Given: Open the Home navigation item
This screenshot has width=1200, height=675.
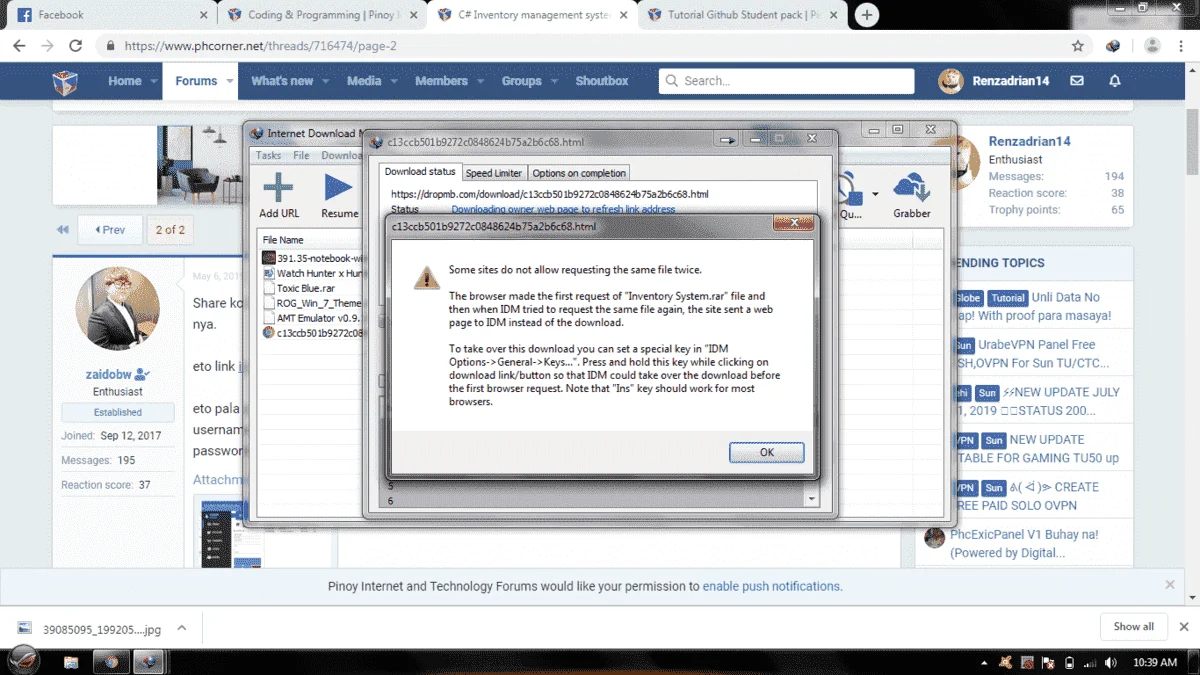Looking at the screenshot, I should click(125, 81).
